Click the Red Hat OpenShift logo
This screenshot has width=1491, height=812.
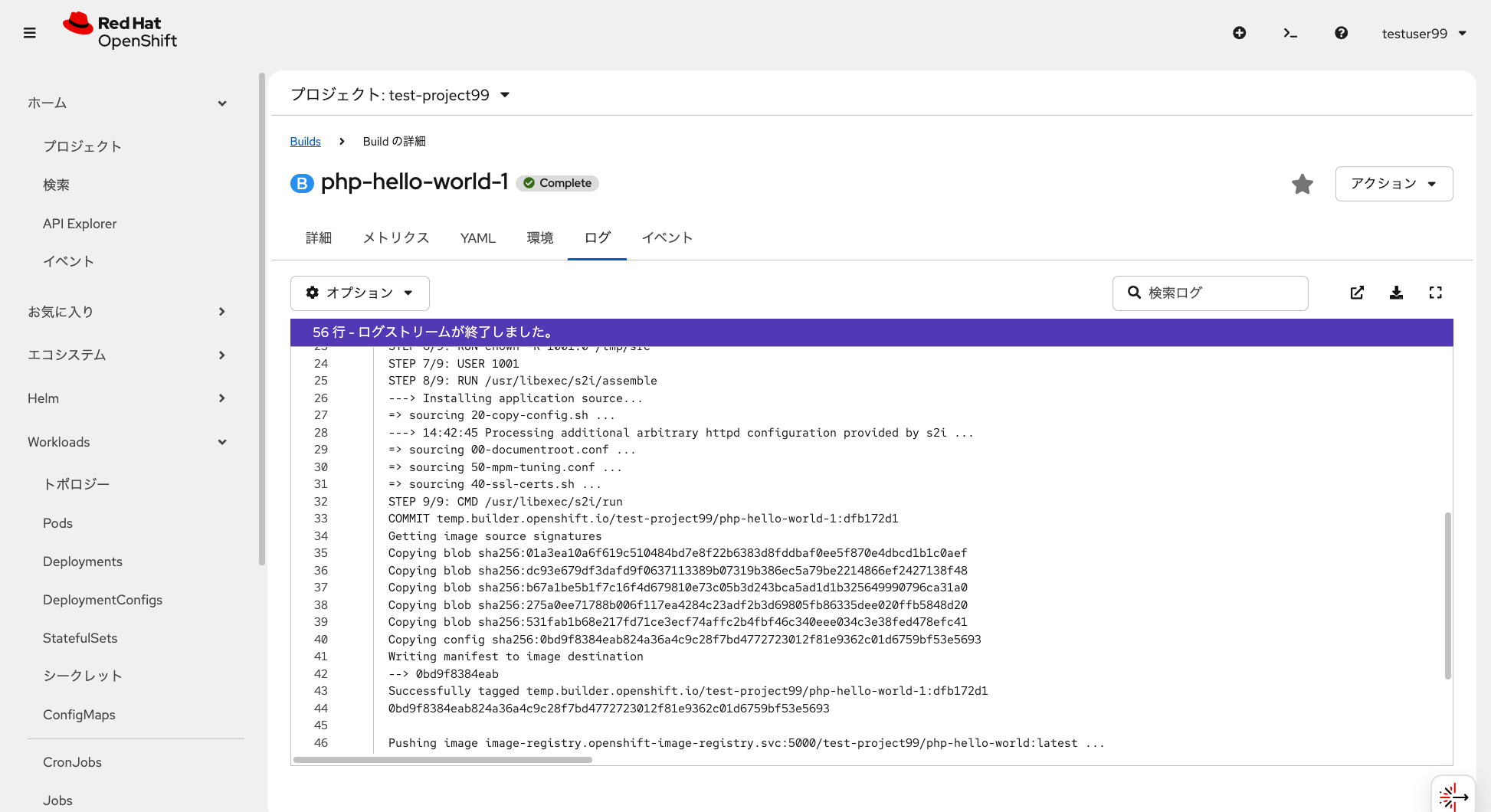(x=120, y=31)
